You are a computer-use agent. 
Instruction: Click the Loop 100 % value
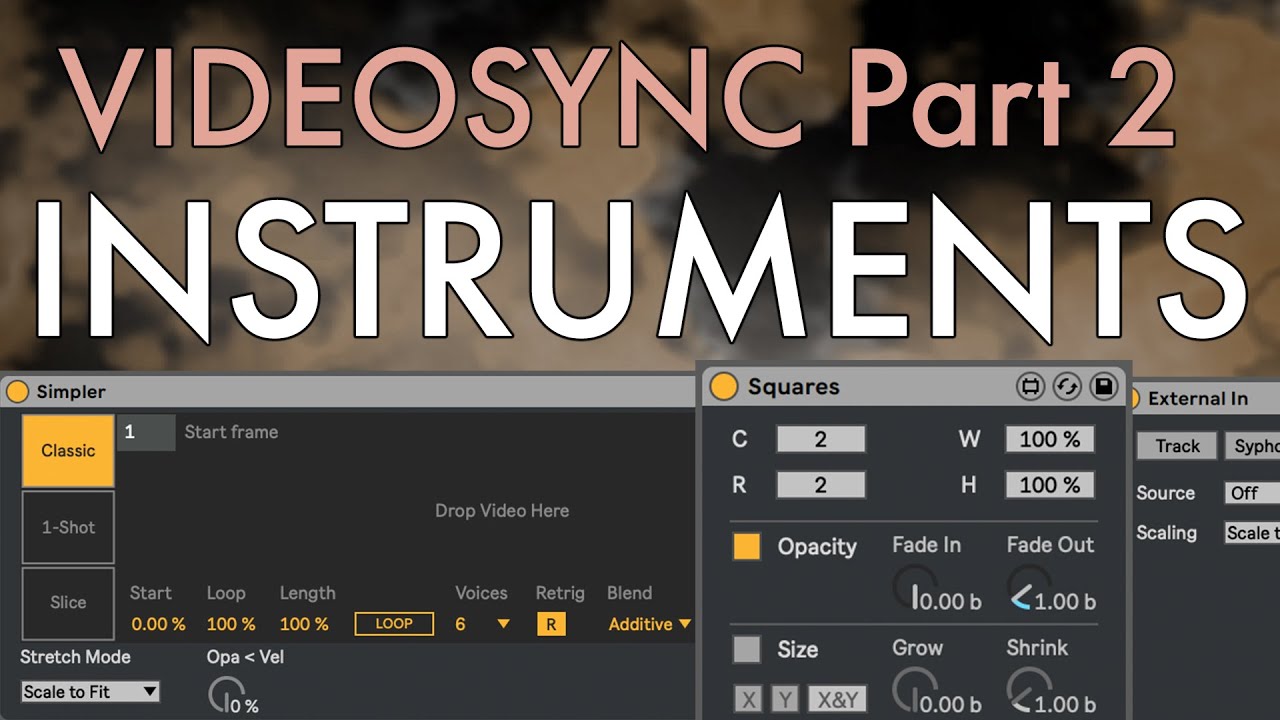tap(231, 624)
